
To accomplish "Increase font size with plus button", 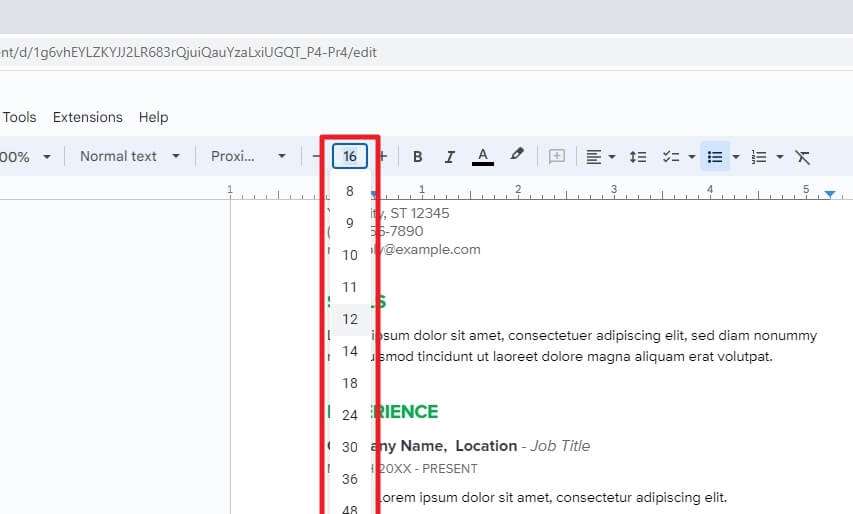I will (383, 157).
